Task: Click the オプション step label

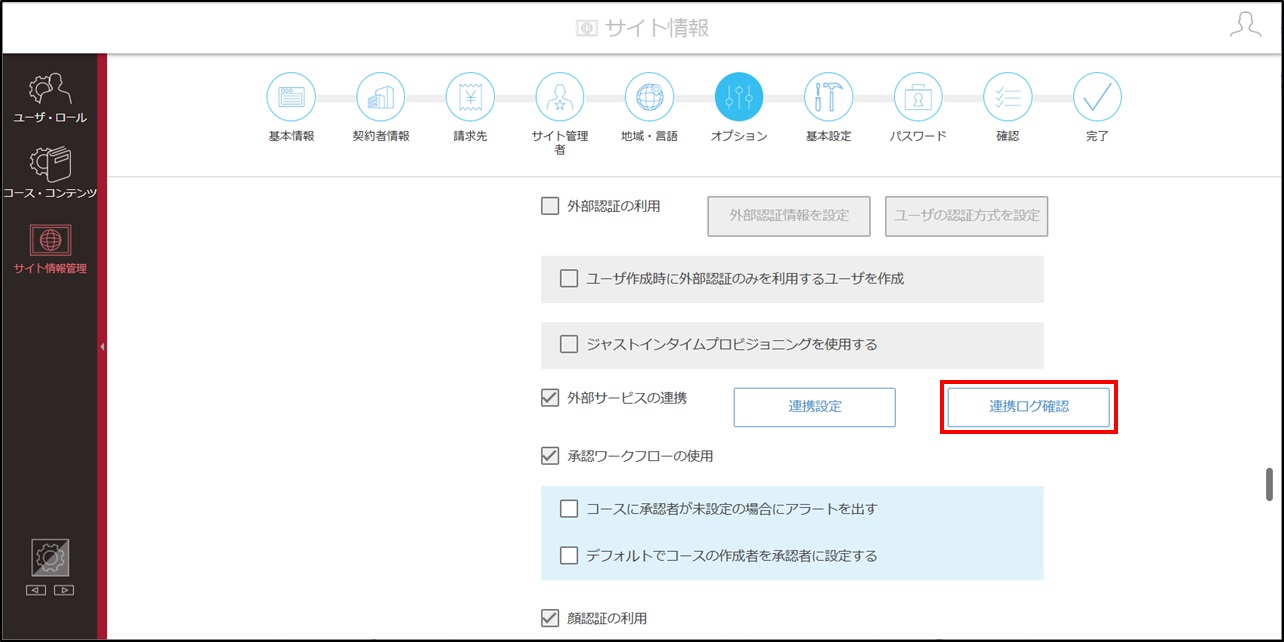Action: coord(739,136)
